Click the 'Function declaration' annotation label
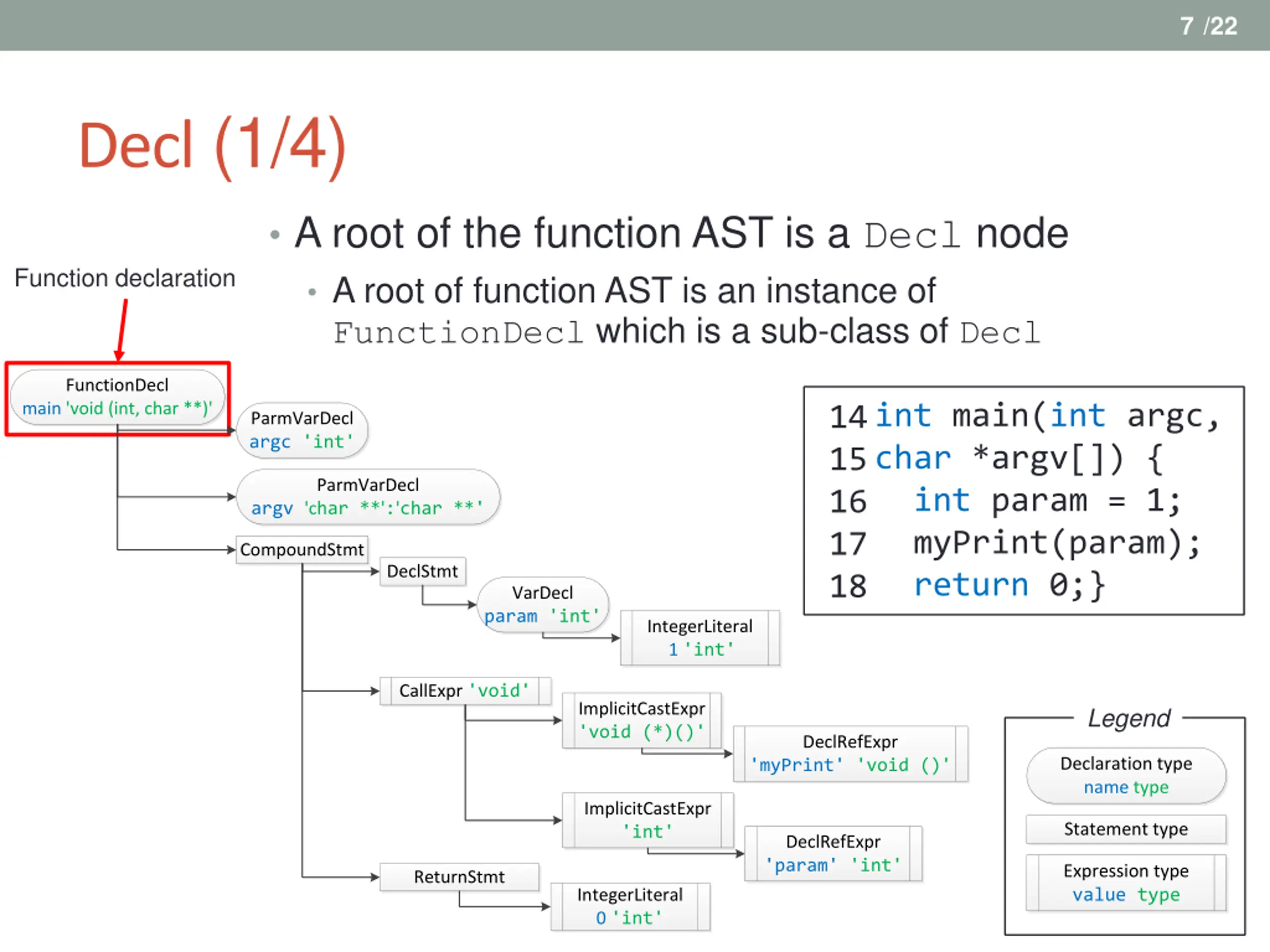The height and width of the screenshot is (952, 1270). (125, 278)
